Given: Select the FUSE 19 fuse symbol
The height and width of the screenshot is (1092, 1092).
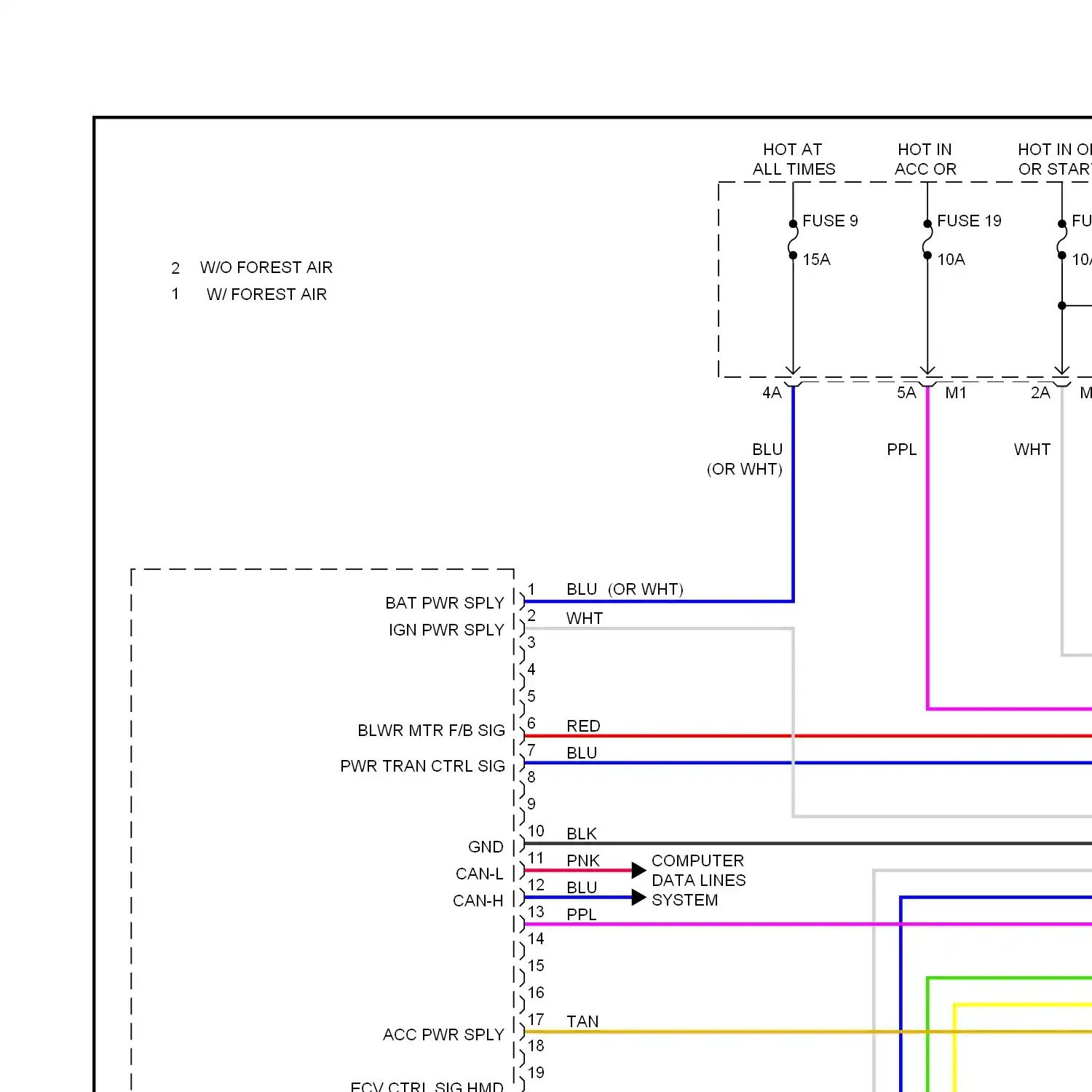Looking at the screenshot, I should (927, 239).
